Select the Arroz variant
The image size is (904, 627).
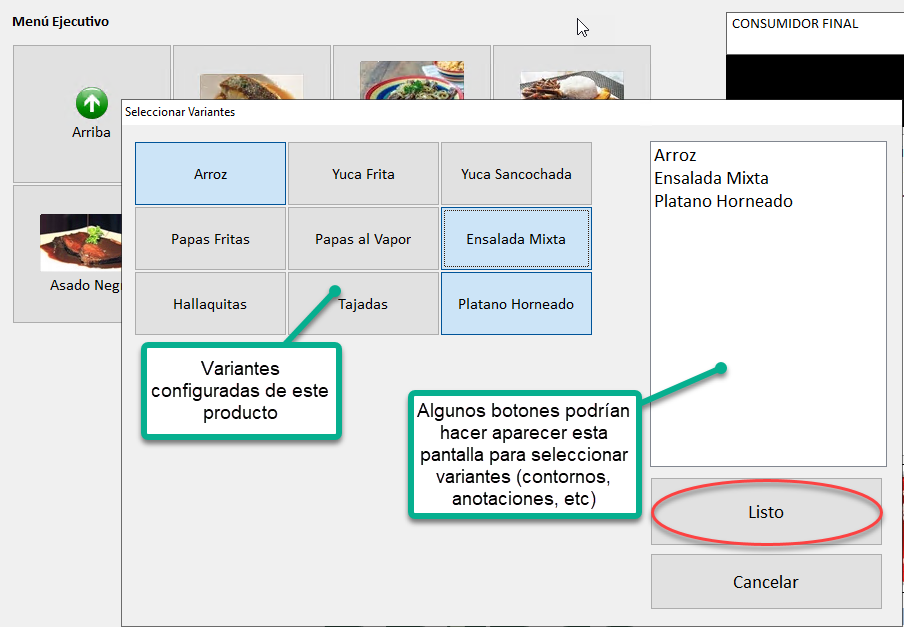tap(210, 173)
